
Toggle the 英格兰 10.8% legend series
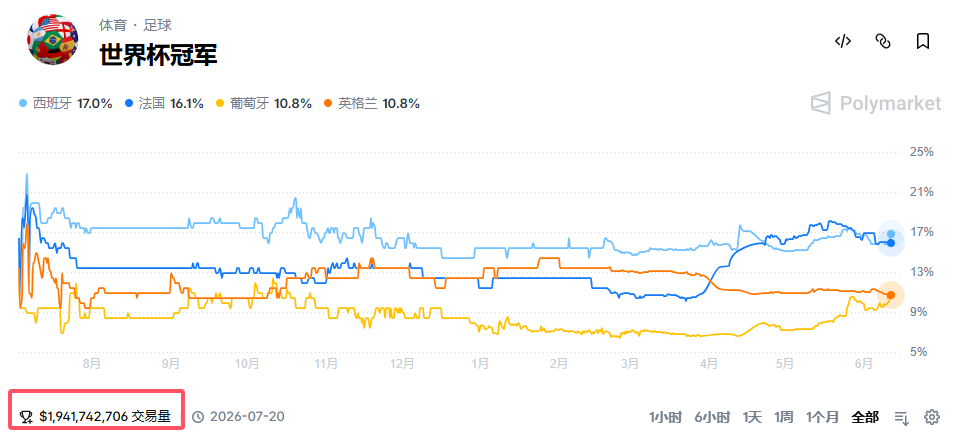click(370, 104)
